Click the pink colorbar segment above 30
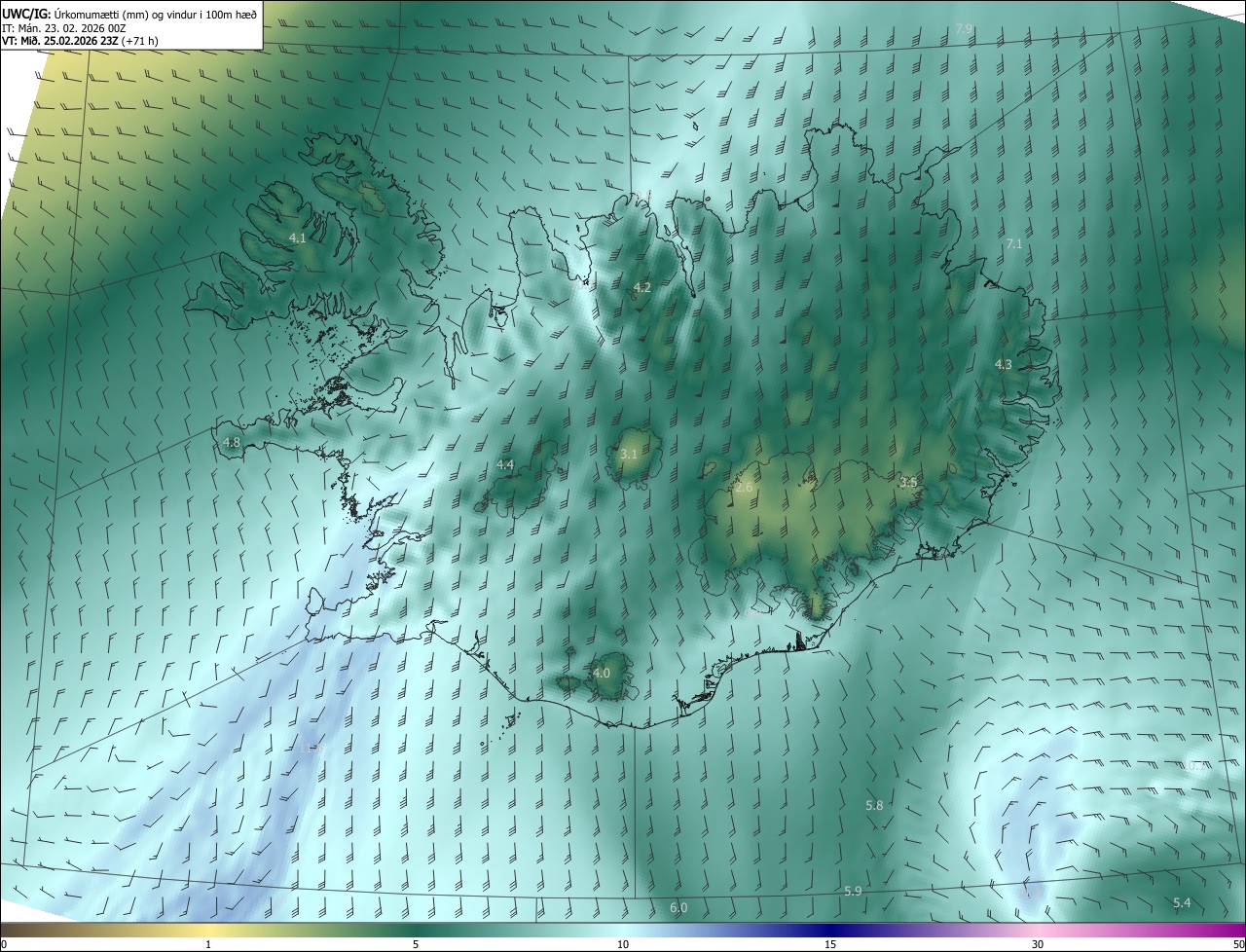Screen dimensions: 1246x952 coord(1038,930)
